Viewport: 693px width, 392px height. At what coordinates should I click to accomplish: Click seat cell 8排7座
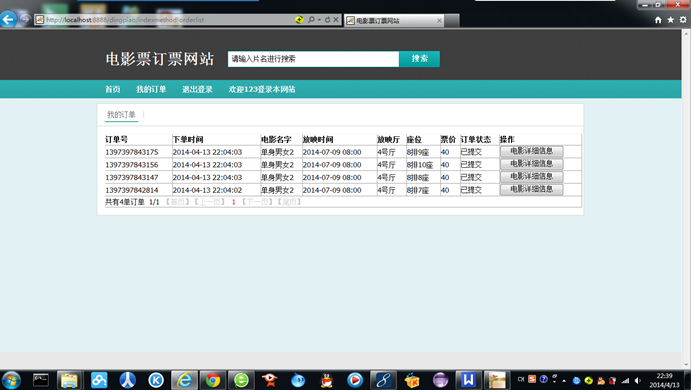tap(418, 190)
